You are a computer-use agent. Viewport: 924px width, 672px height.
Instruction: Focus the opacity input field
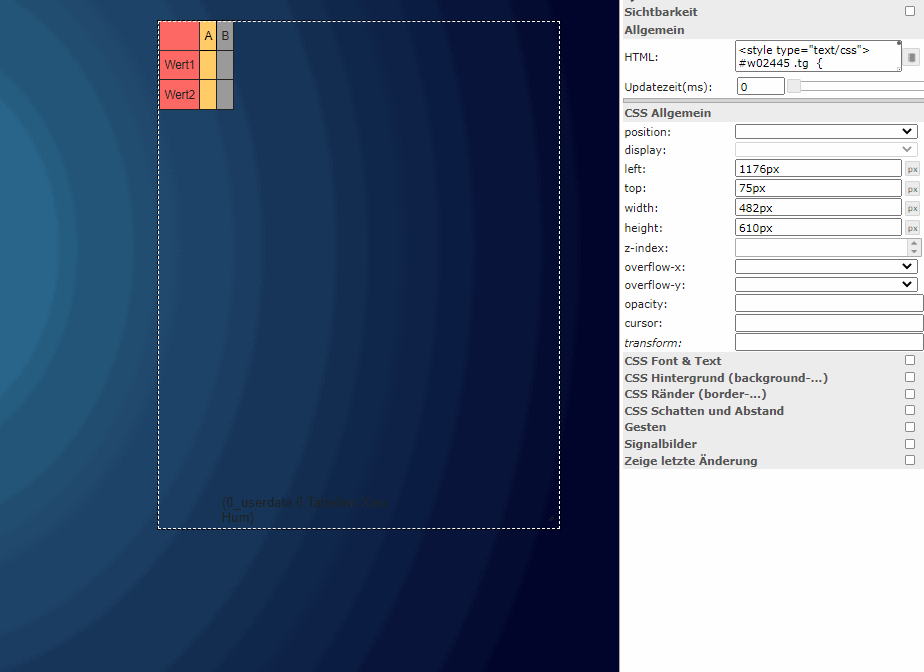[828, 303]
